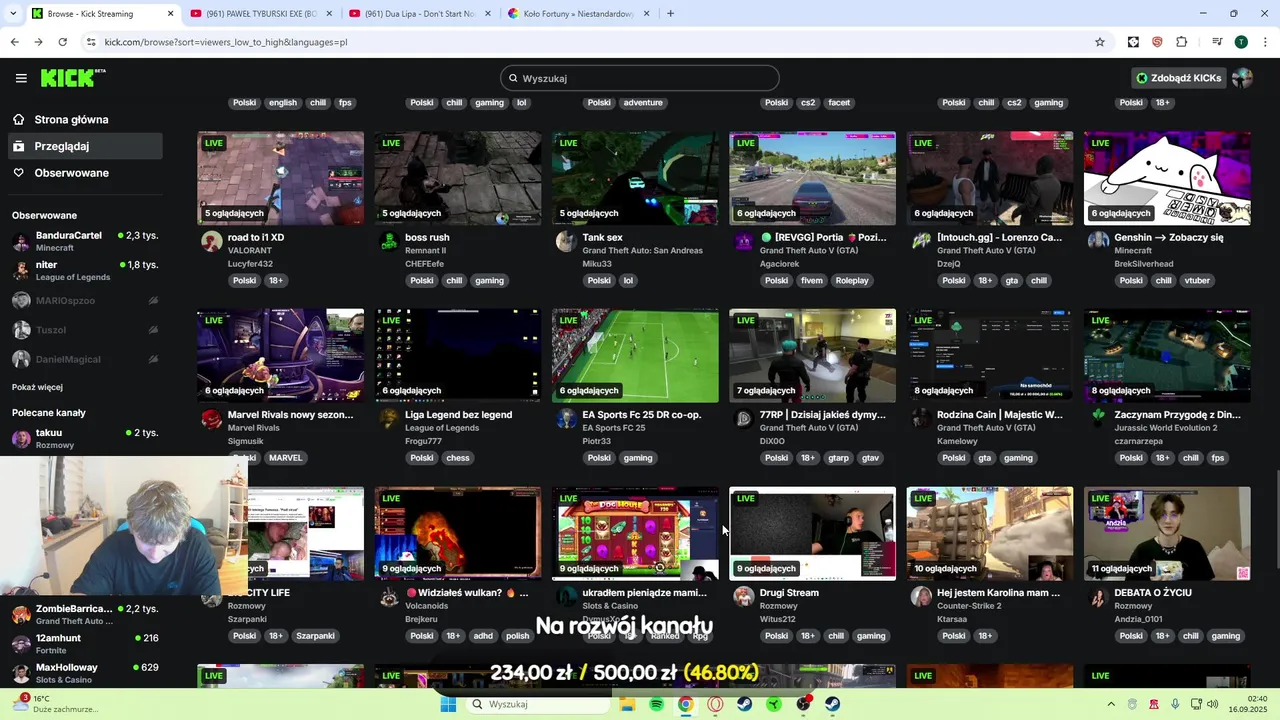Switch to the Koło Fortuny browser tab
The image size is (1280, 720).
click(576, 14)
